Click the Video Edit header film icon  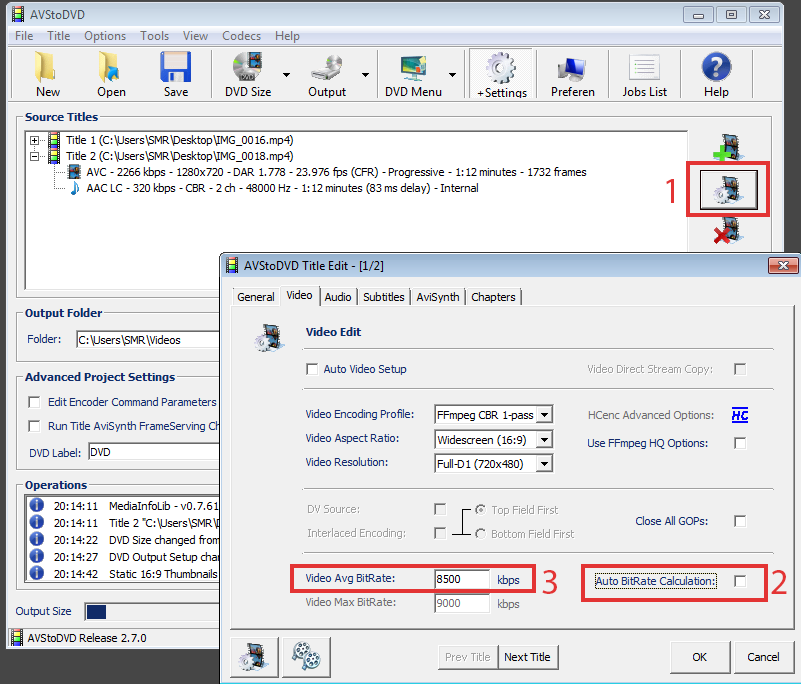click(269, 338)
